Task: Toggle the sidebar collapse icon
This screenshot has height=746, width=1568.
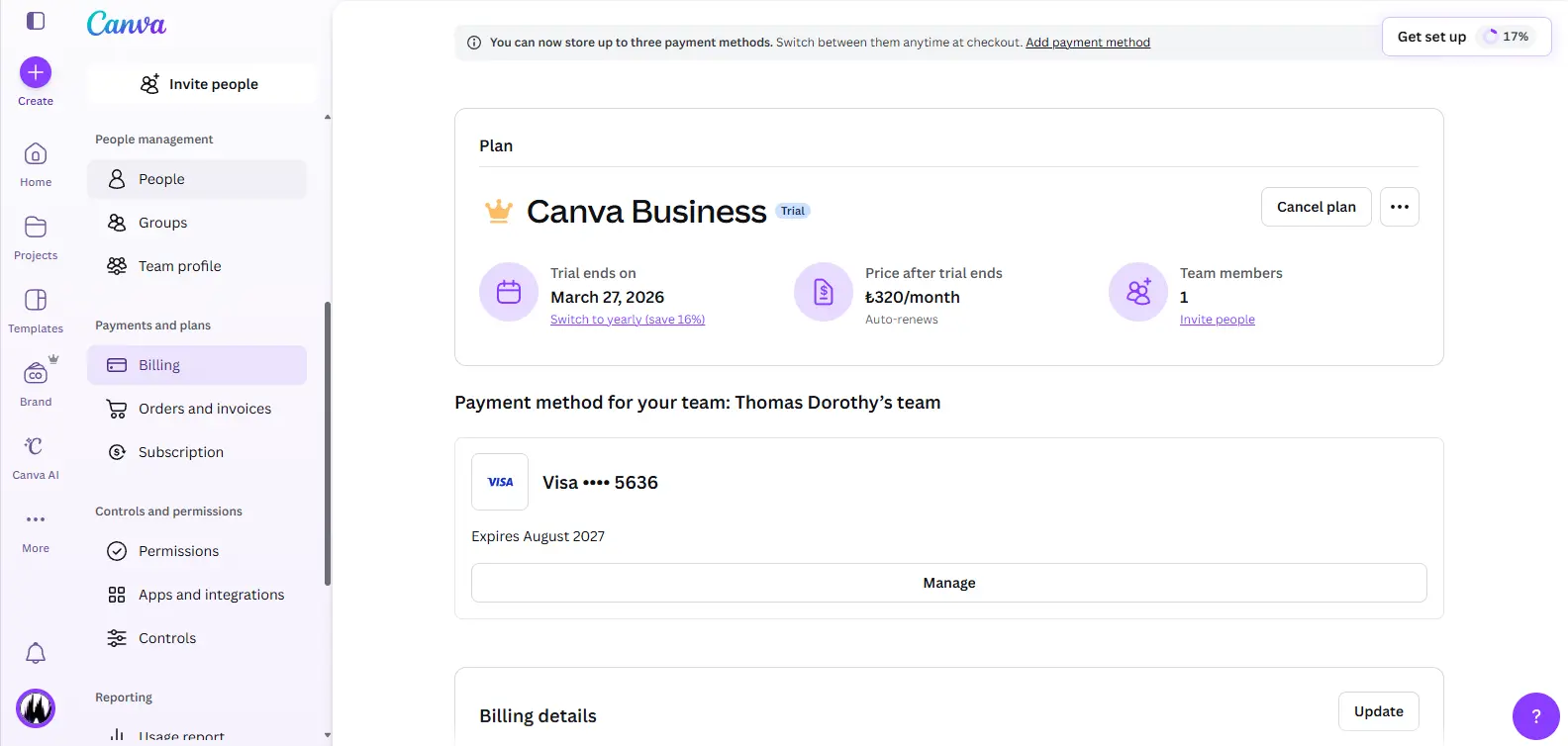Action: (x=36, y=21)
